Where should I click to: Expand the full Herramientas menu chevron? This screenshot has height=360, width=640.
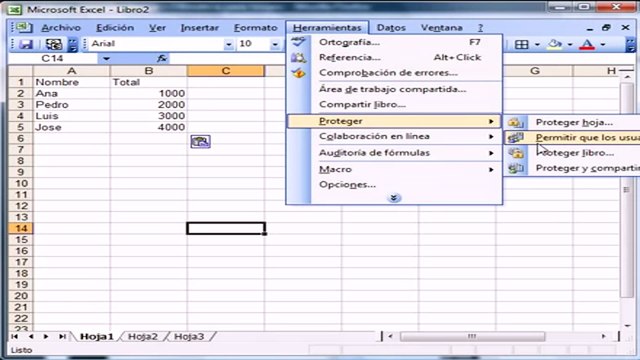point(394,198)
